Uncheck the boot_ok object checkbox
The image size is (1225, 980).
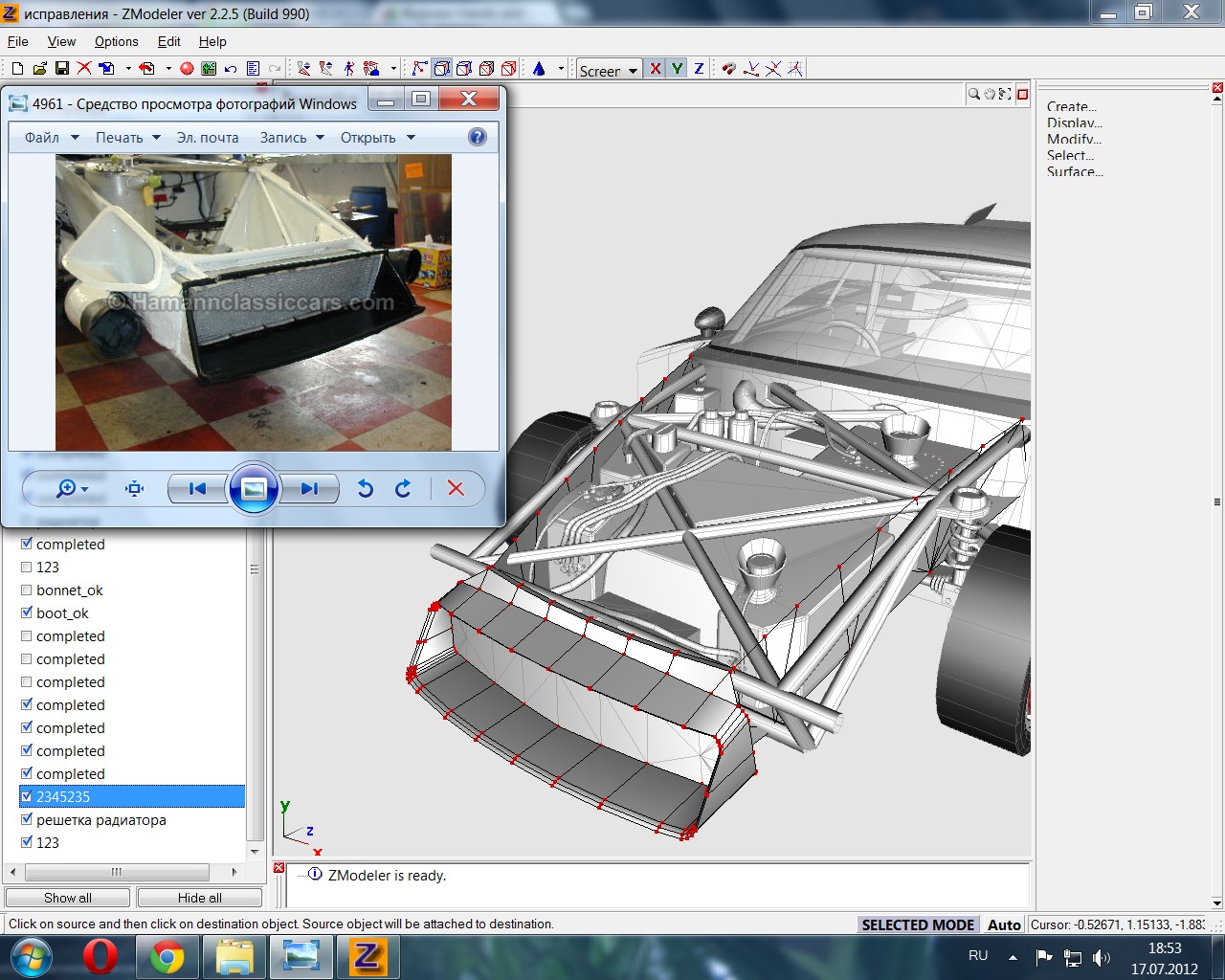(x=27, y=613)
